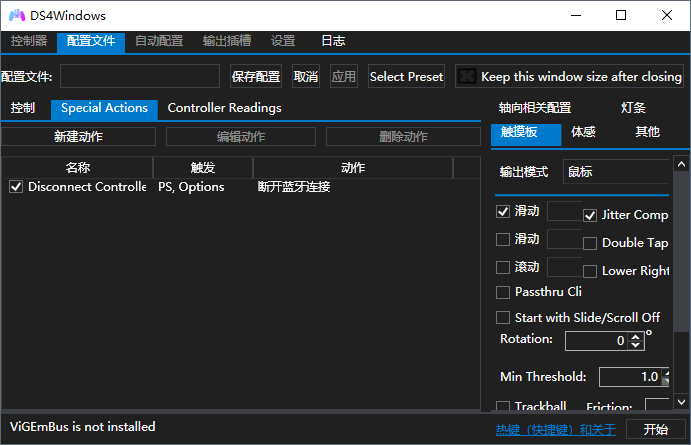
Task: Close the DS4Windows window
Action: (667, 15)
